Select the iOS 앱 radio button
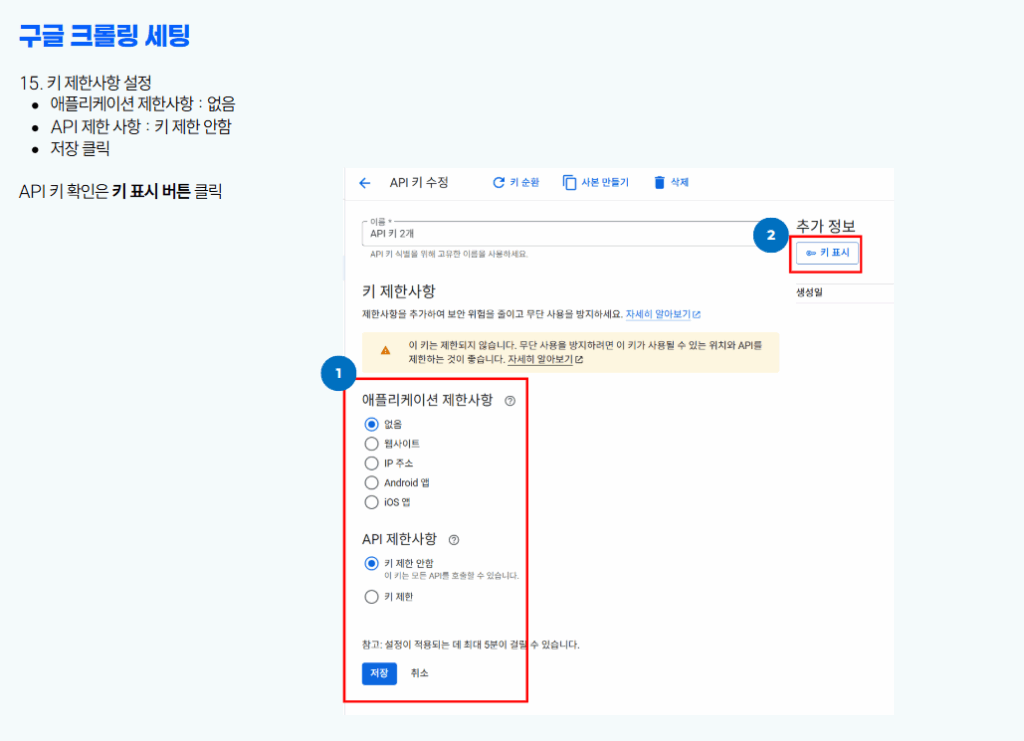Viewport: 1024px width, 741px height. point(370,502)
